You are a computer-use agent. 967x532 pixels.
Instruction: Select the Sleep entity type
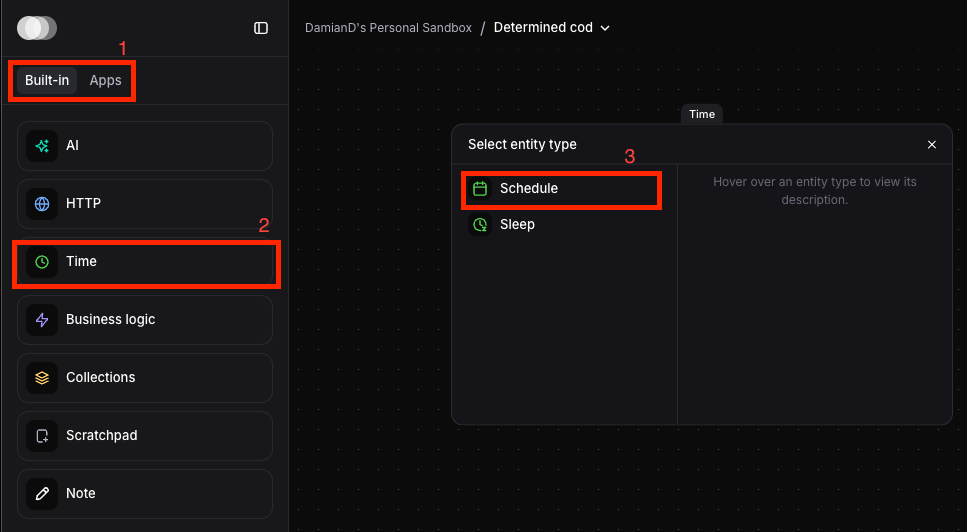click(x=517, y=225)
